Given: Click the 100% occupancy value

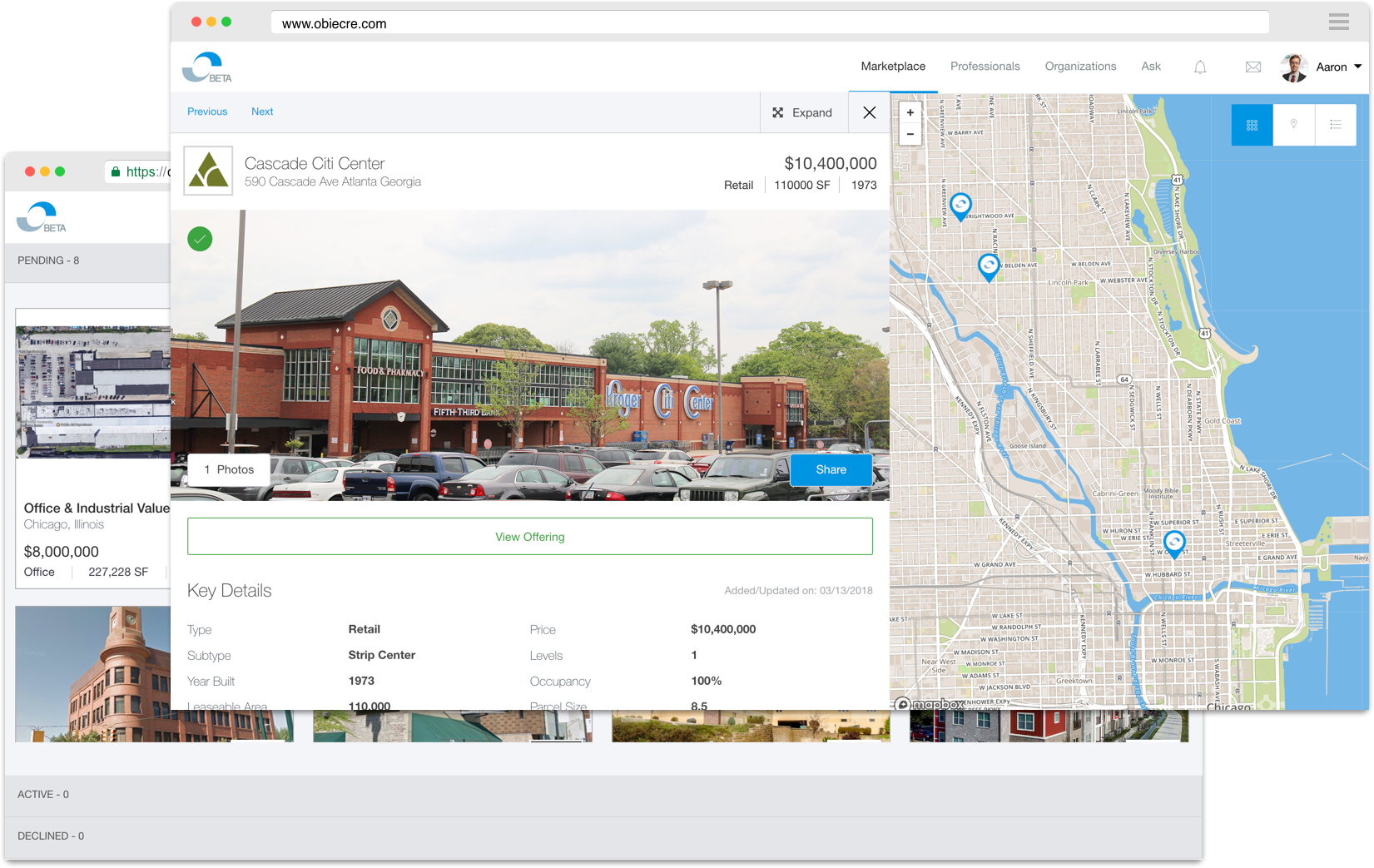Looking at the screenshot, I should point(707,681).
